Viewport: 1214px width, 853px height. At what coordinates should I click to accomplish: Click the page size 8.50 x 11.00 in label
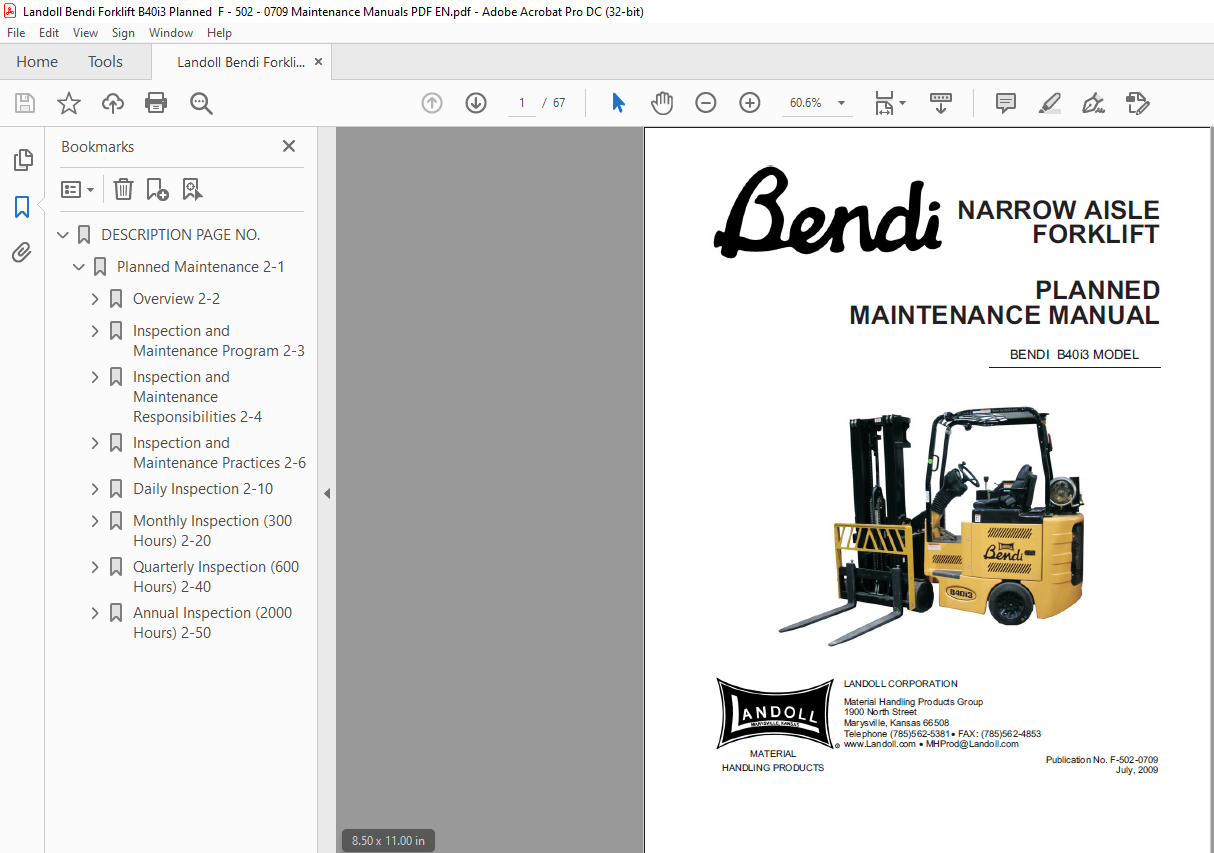pos(388,841)
